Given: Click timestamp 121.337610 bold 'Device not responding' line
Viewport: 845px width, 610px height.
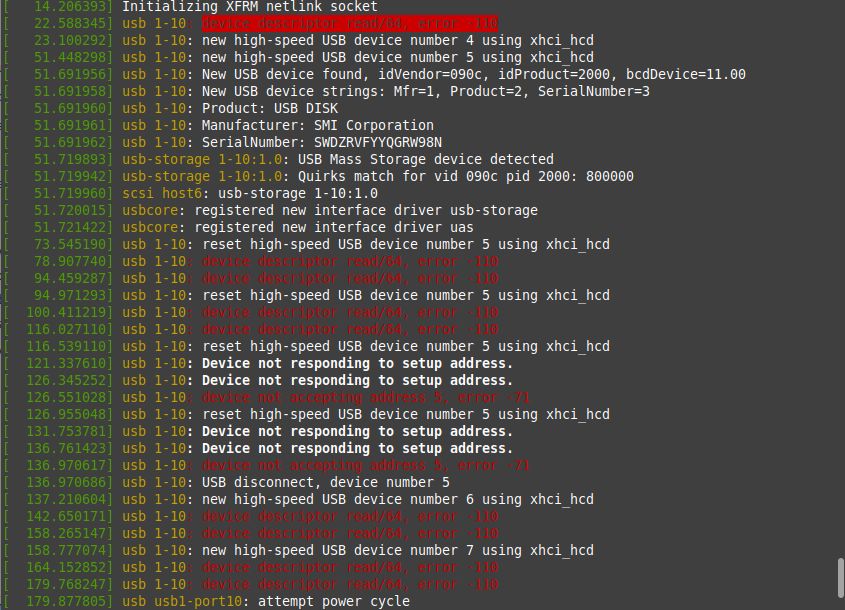Looking at the screenshot, I should [259, 363].
